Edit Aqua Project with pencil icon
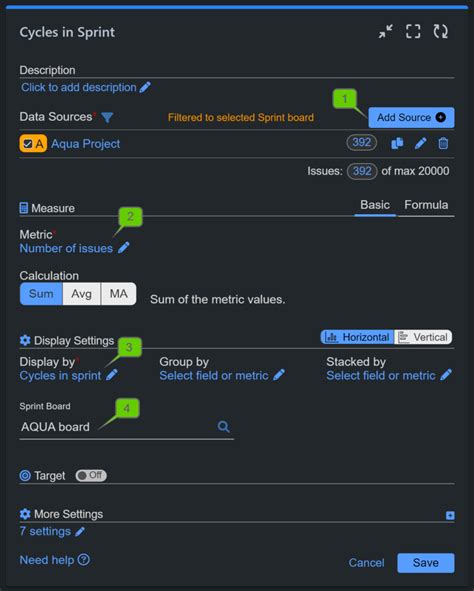 420,143
